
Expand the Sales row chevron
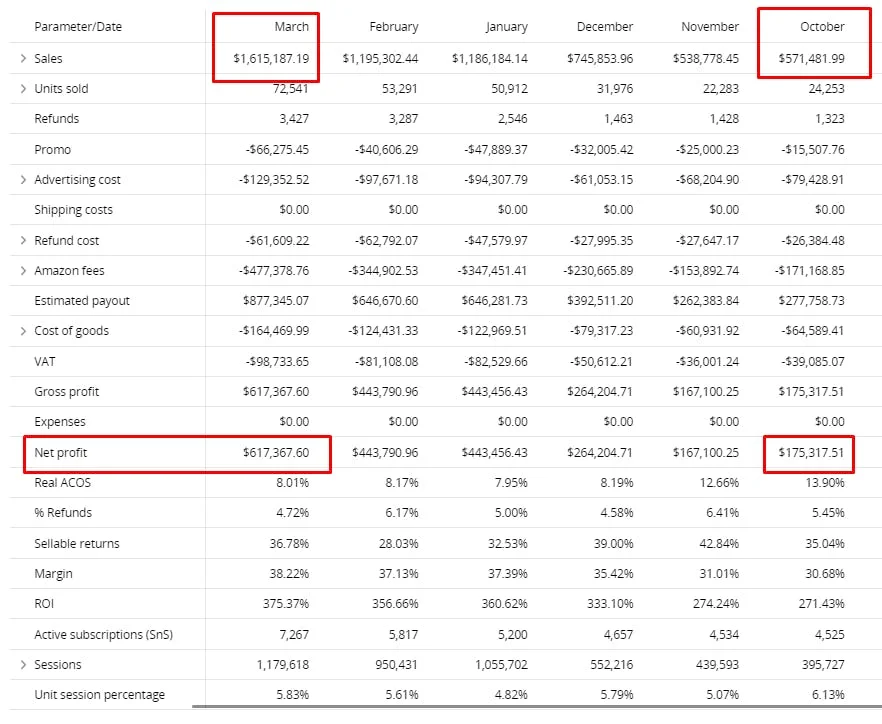(x=23, y=58)
